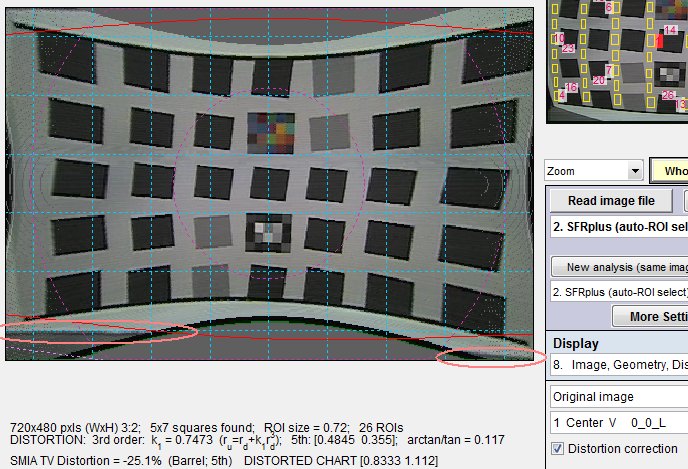Screen dimensions: 688x469
Task: Open the upper SFRplus auto-ROI module dropdown
Action: coord(619,227)
